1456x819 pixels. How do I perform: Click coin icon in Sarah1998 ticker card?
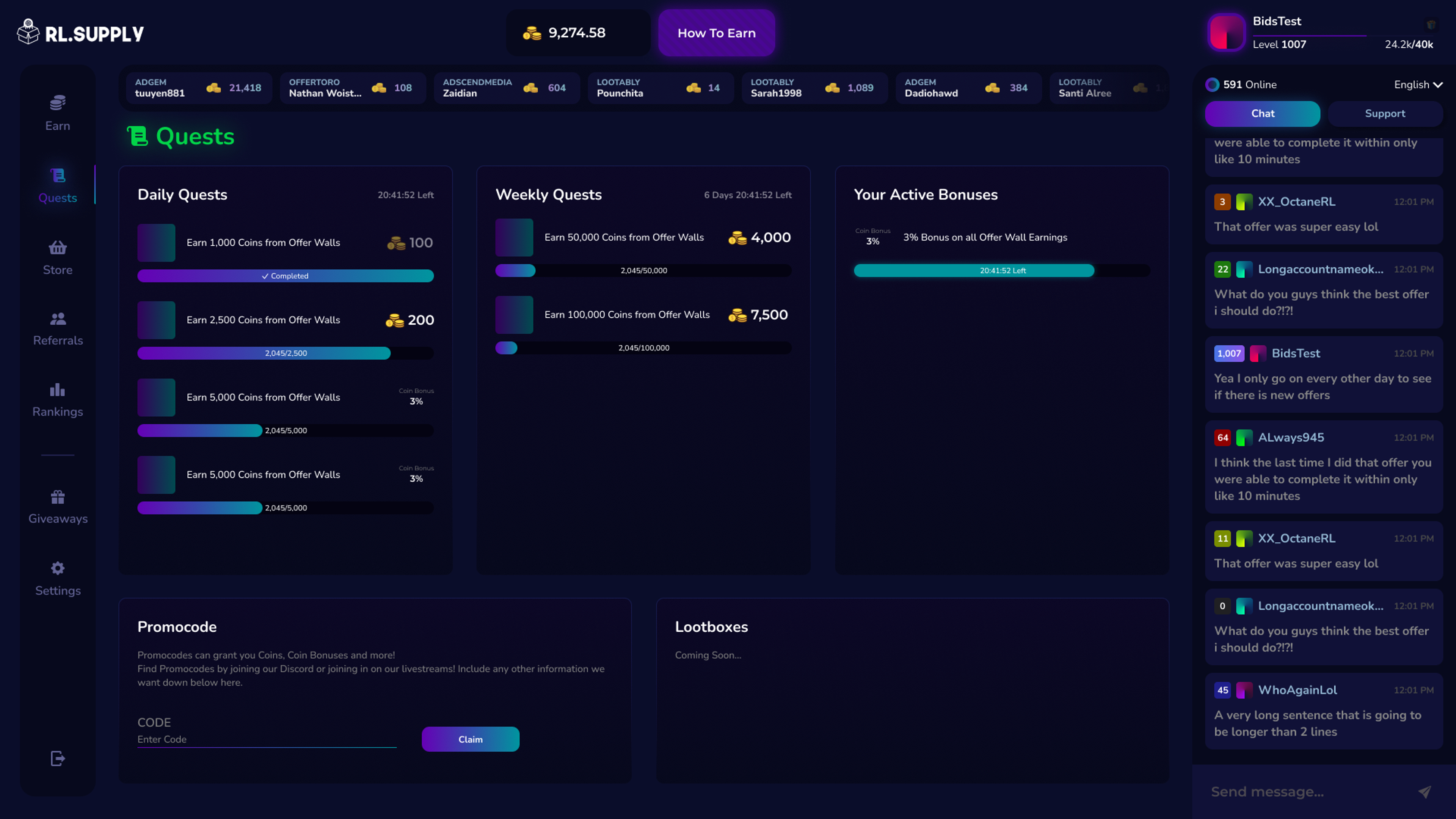[832, 88]
